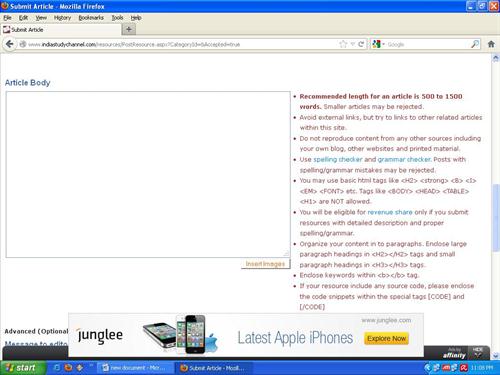Image resolution: width=500 pixels, height=375 pixels.
Task: Click the Firefox icon in title bar
Action: click(5, 6)
